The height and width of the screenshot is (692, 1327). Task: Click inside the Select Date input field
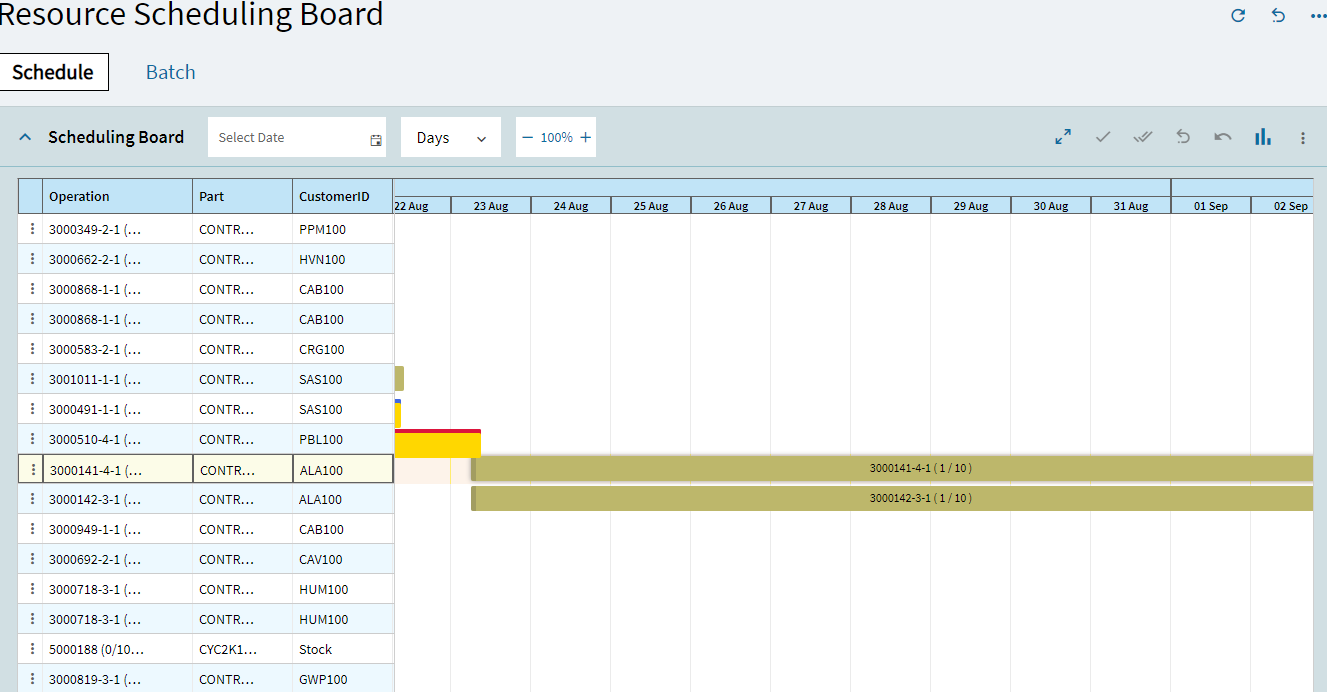coord(280,137)
